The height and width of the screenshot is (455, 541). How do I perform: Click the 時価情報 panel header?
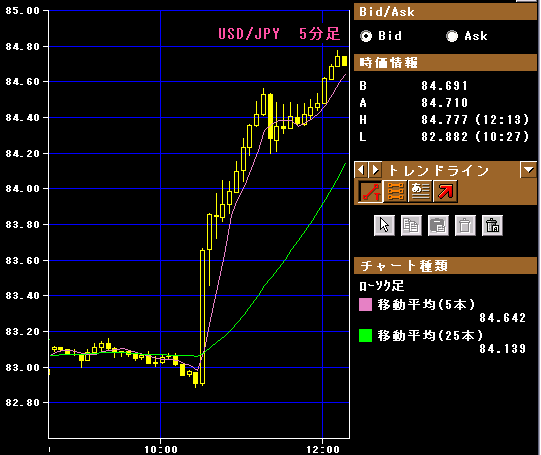click(445, 63)
